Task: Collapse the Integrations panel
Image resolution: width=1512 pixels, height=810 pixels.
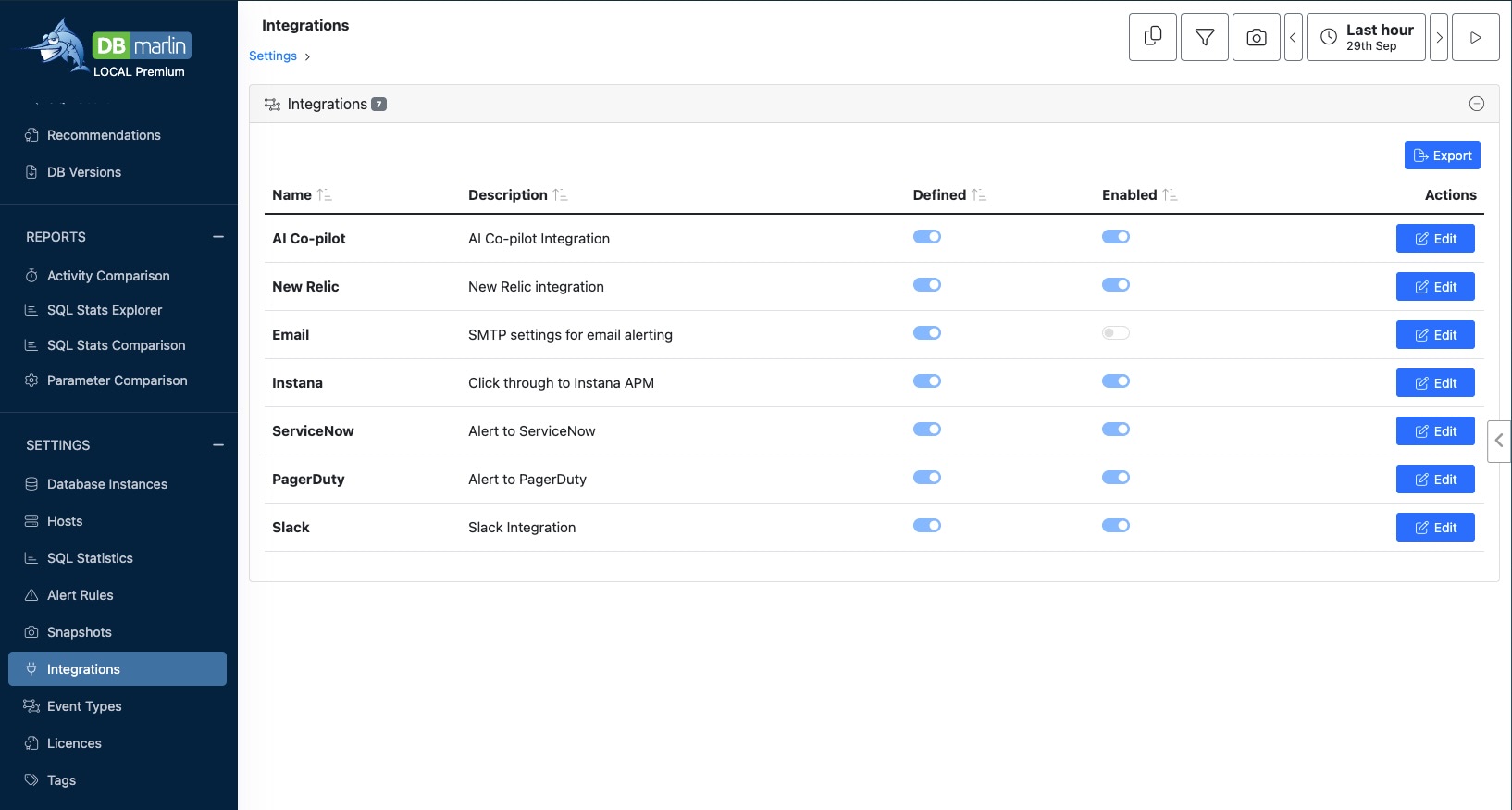Action: tap(1476, 104)
